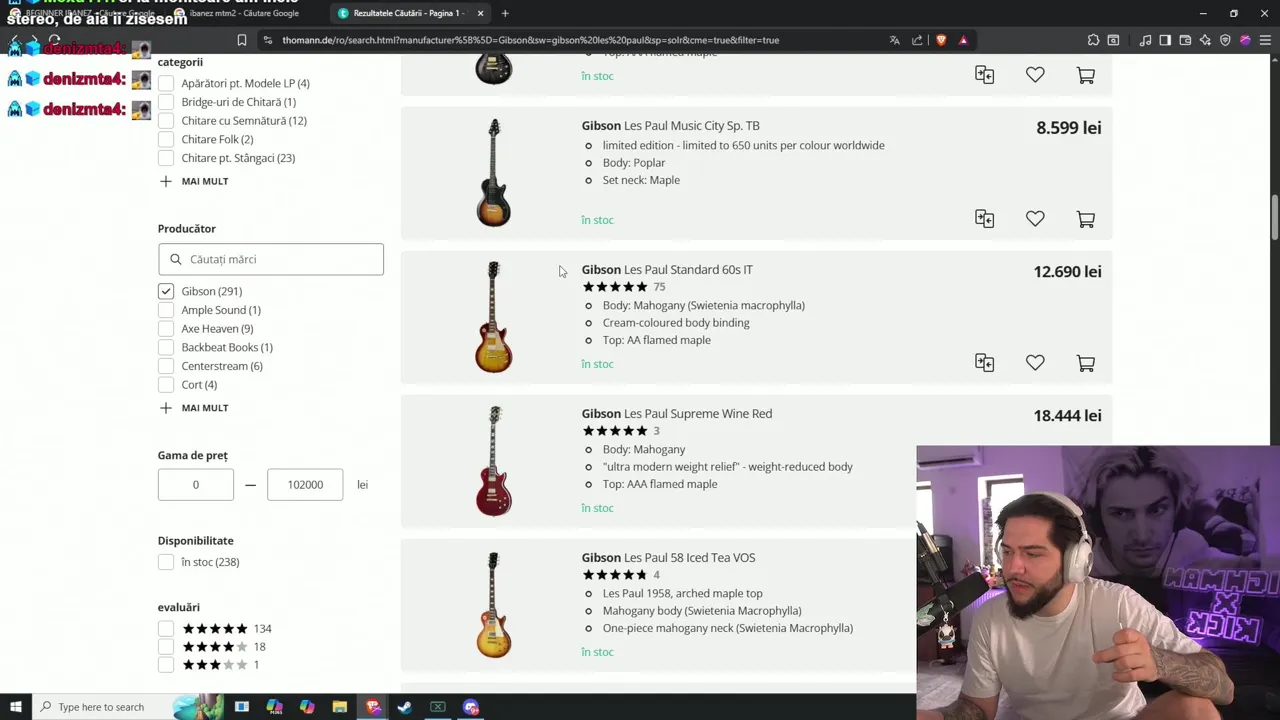Screen dimensions: 1280x720
Task: Check the Axe Heaven (9) brand filter
Action: (x=166, y=329)
